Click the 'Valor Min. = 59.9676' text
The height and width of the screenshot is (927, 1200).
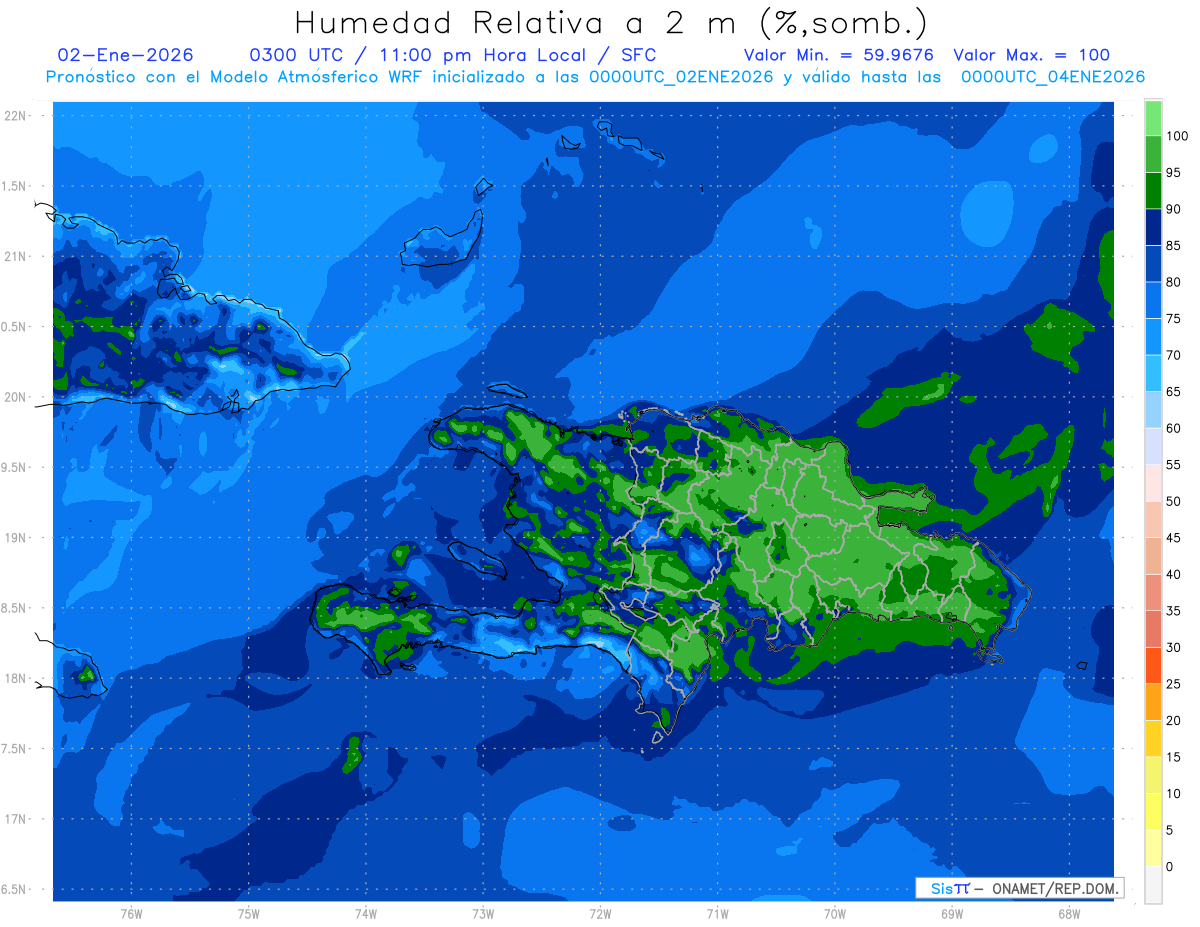click(x=839, y=55)
